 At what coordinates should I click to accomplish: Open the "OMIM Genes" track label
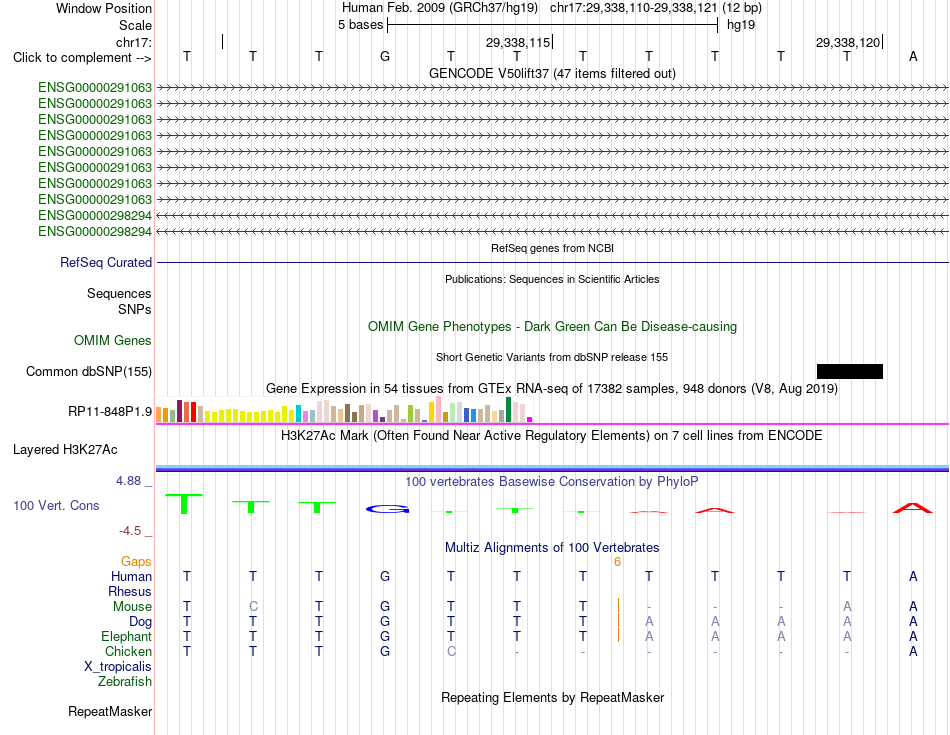pos(113,341)
